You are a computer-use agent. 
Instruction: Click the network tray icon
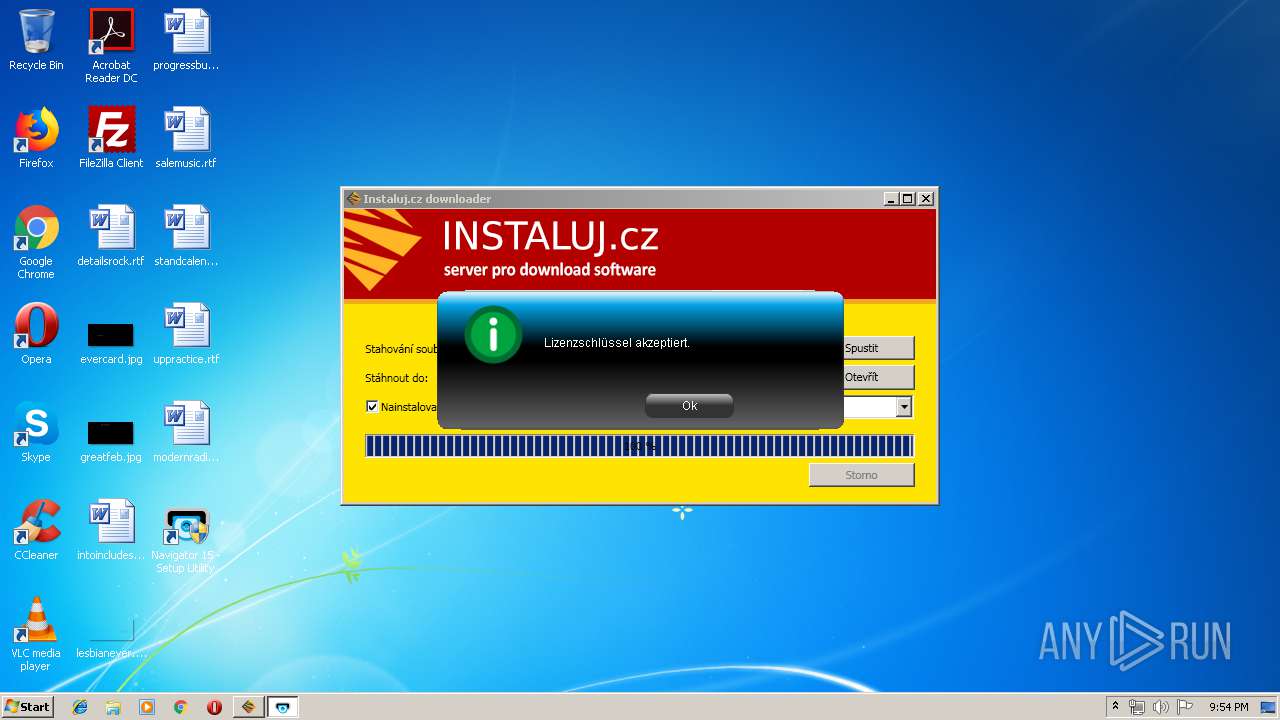(1137, 707)
